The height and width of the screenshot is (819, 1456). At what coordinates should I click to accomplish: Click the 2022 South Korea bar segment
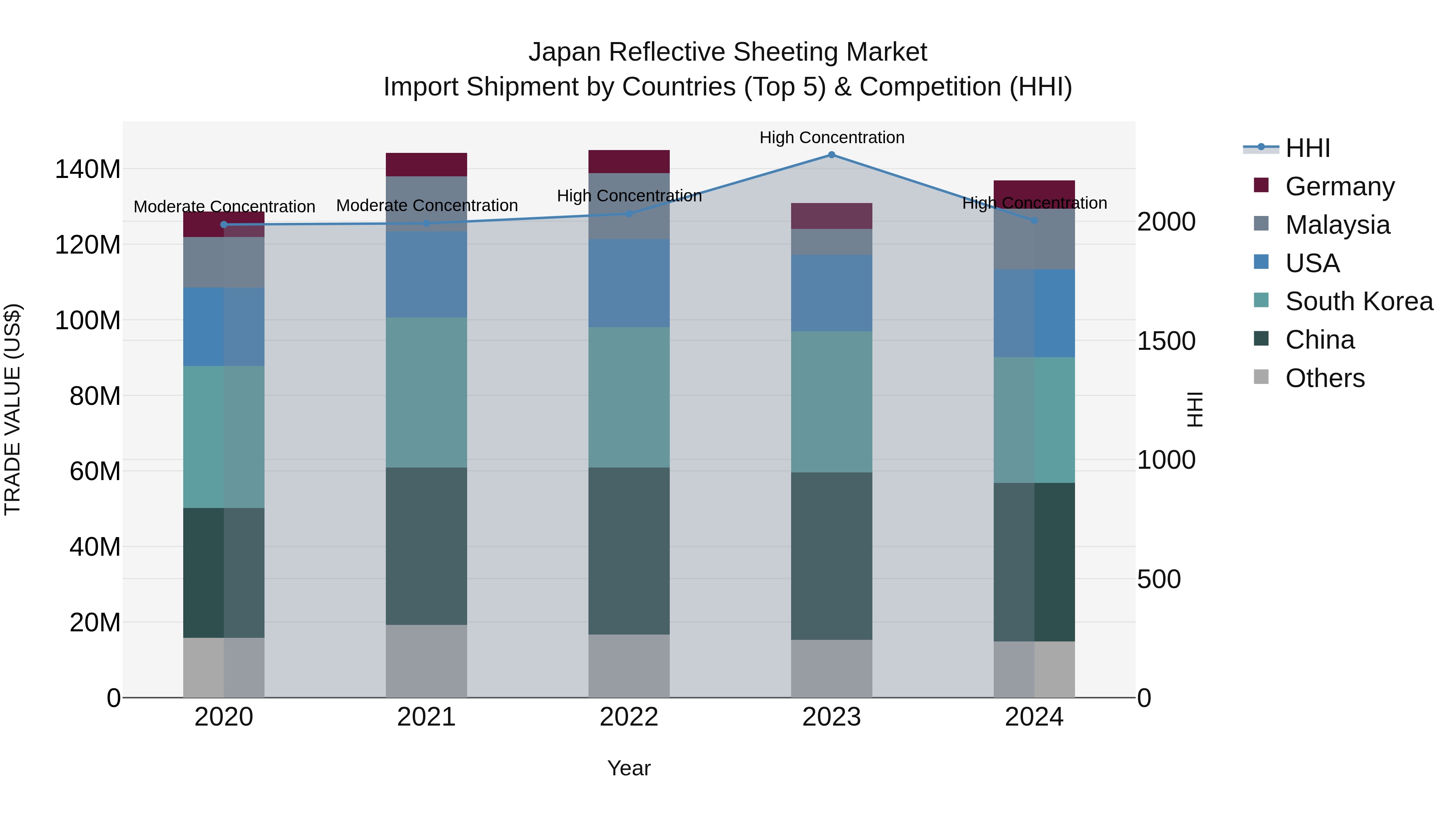(629, 397)
